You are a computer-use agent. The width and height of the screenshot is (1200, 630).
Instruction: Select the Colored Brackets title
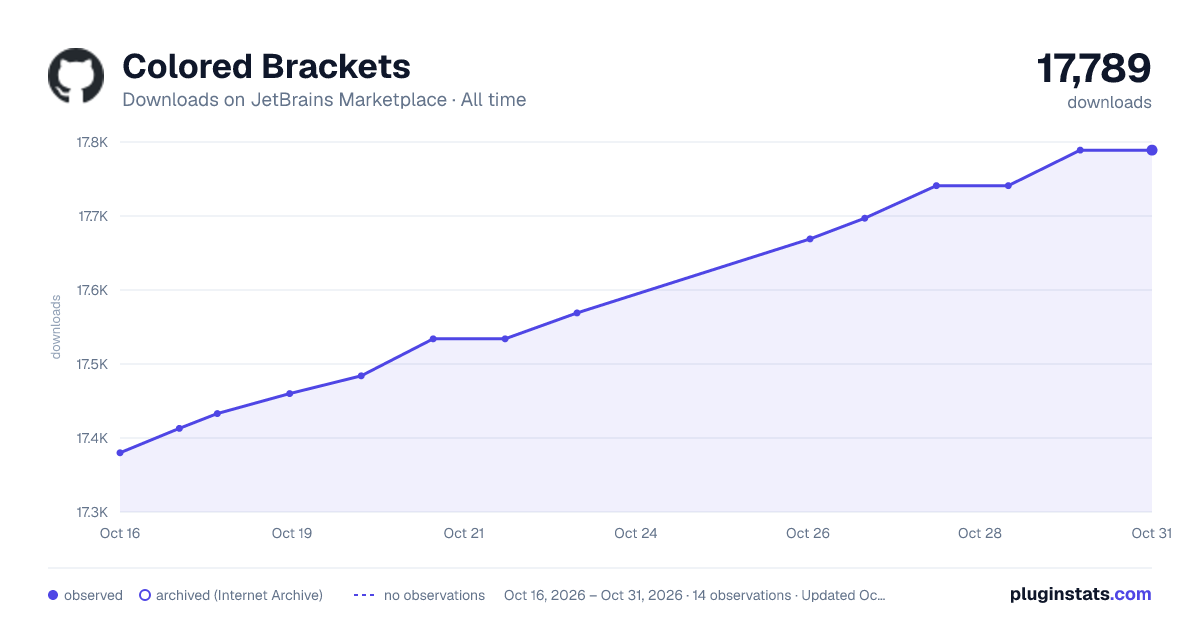[x=266, y=66]
